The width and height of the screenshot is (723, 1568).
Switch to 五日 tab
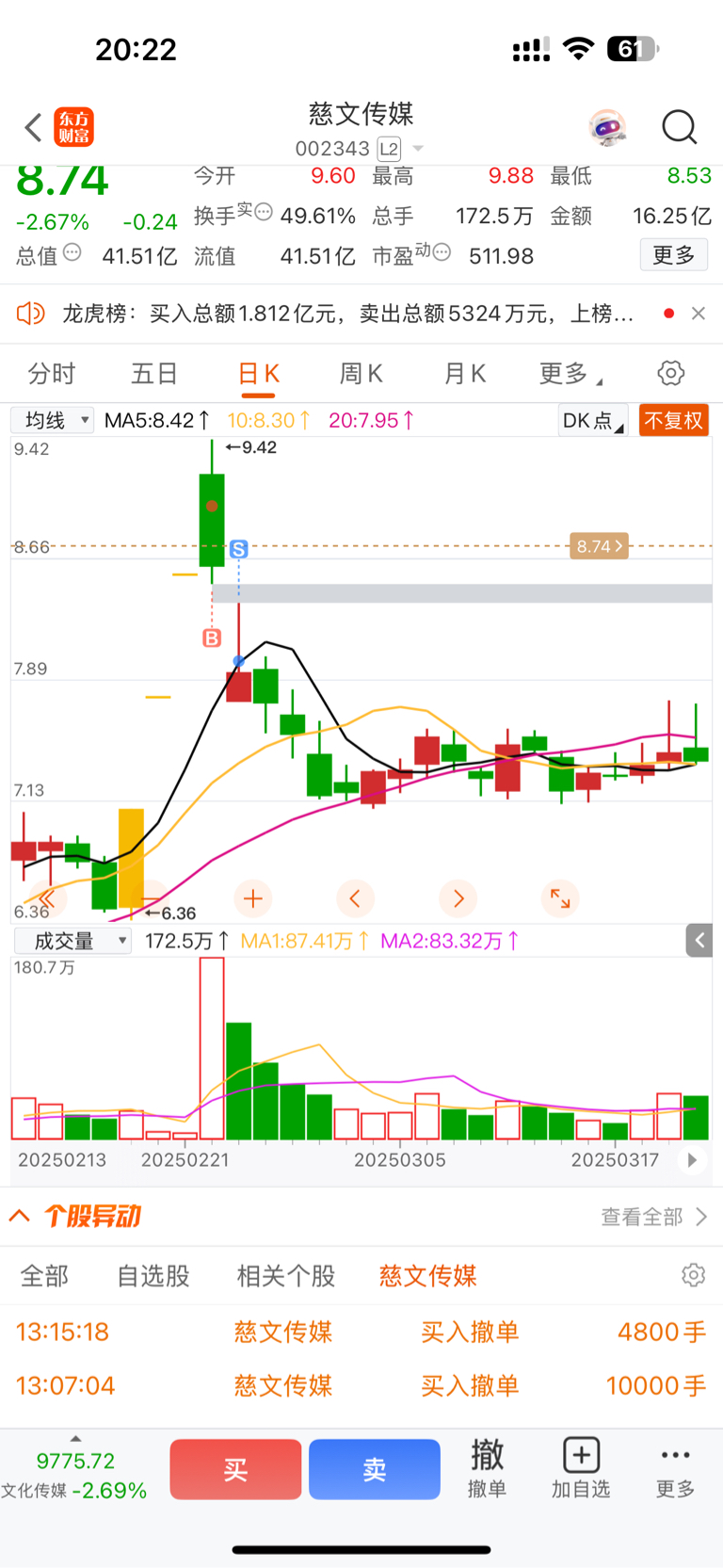click(x=154, y=374)
